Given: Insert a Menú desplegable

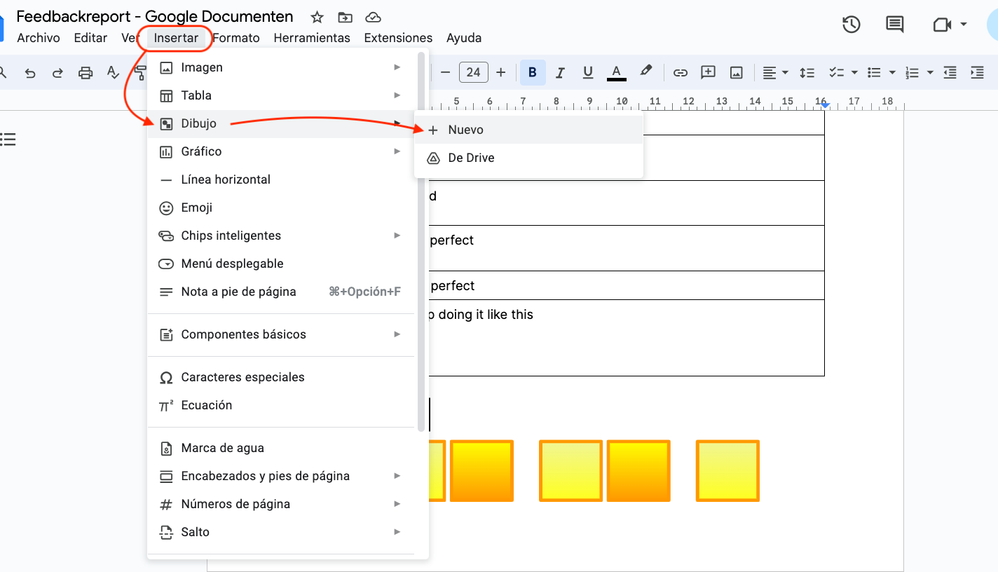Looking at the screenshot, I should pos(281,263).
